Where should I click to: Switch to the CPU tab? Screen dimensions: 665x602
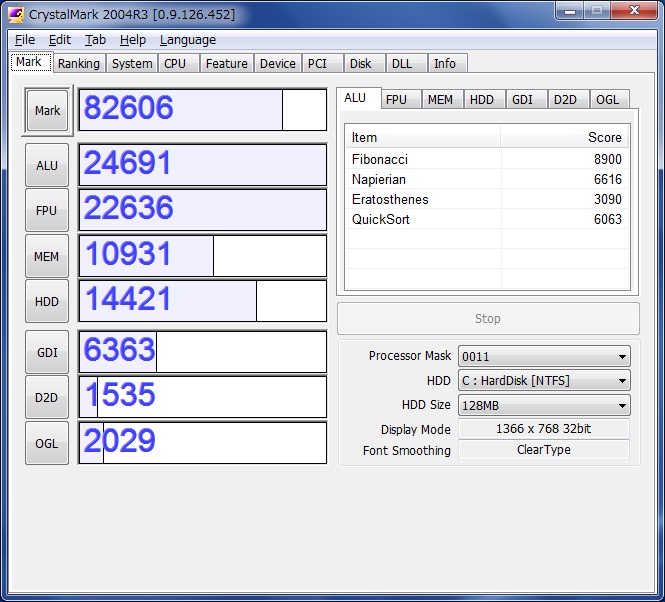[179, 64]
